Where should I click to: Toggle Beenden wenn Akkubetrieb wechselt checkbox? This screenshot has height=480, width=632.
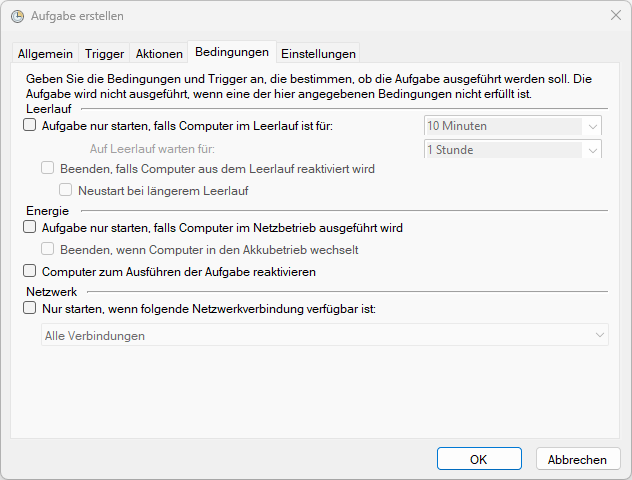pos(48,249)
